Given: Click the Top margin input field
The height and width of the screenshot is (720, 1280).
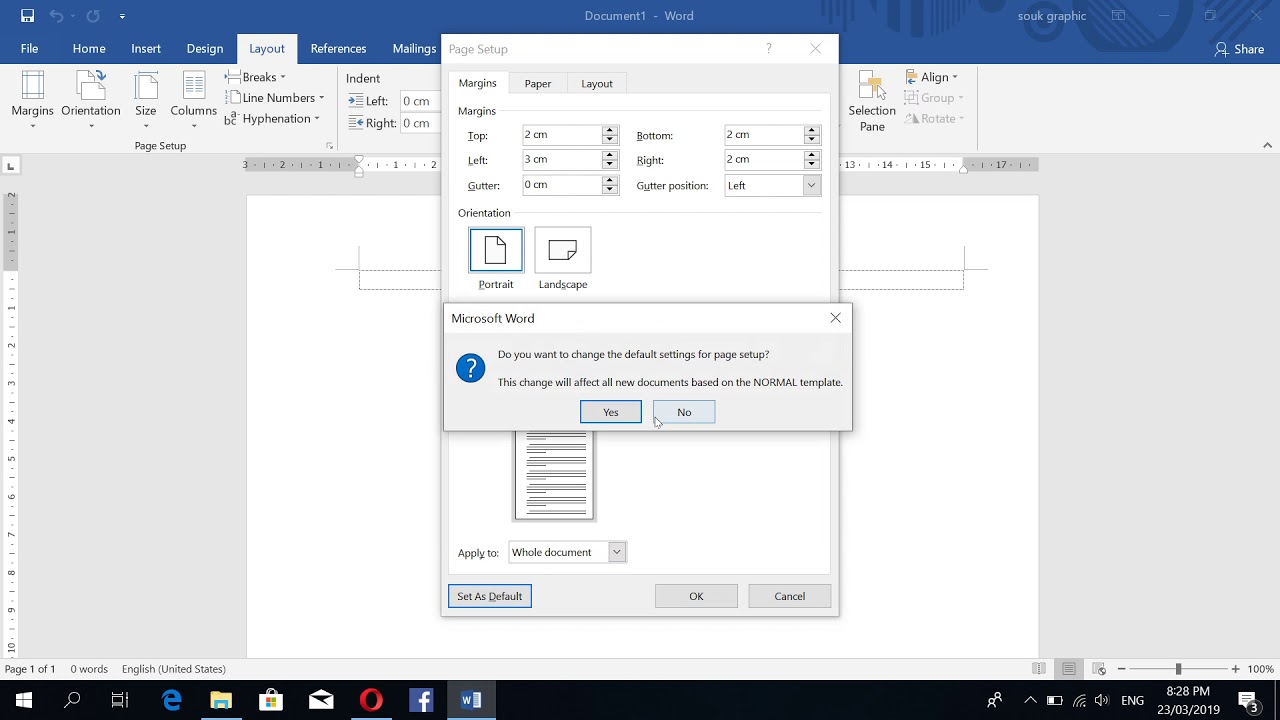Looking at the screenshot, I should 562,135.
